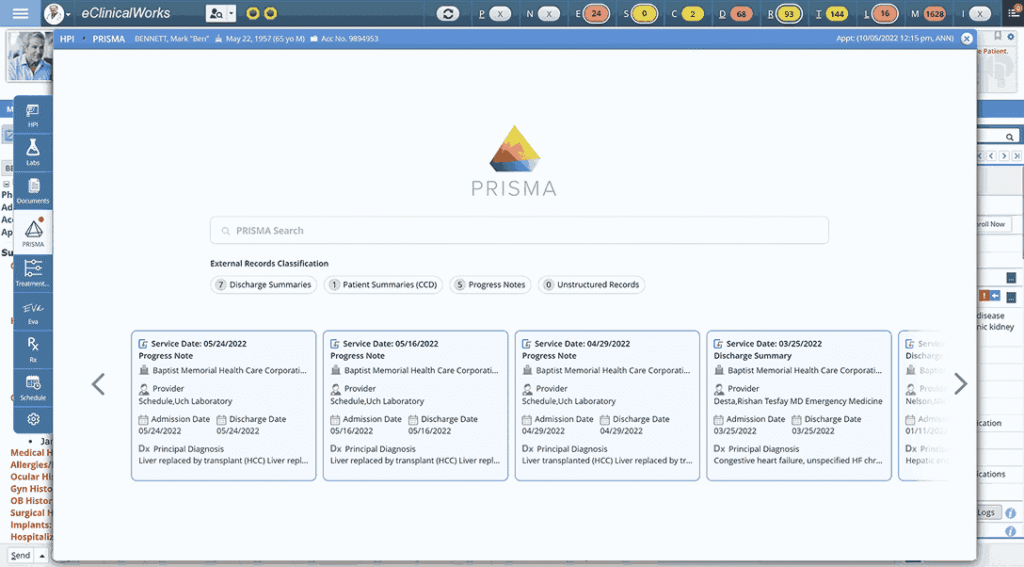Open the T jellybean showing 144

(837, 14)
